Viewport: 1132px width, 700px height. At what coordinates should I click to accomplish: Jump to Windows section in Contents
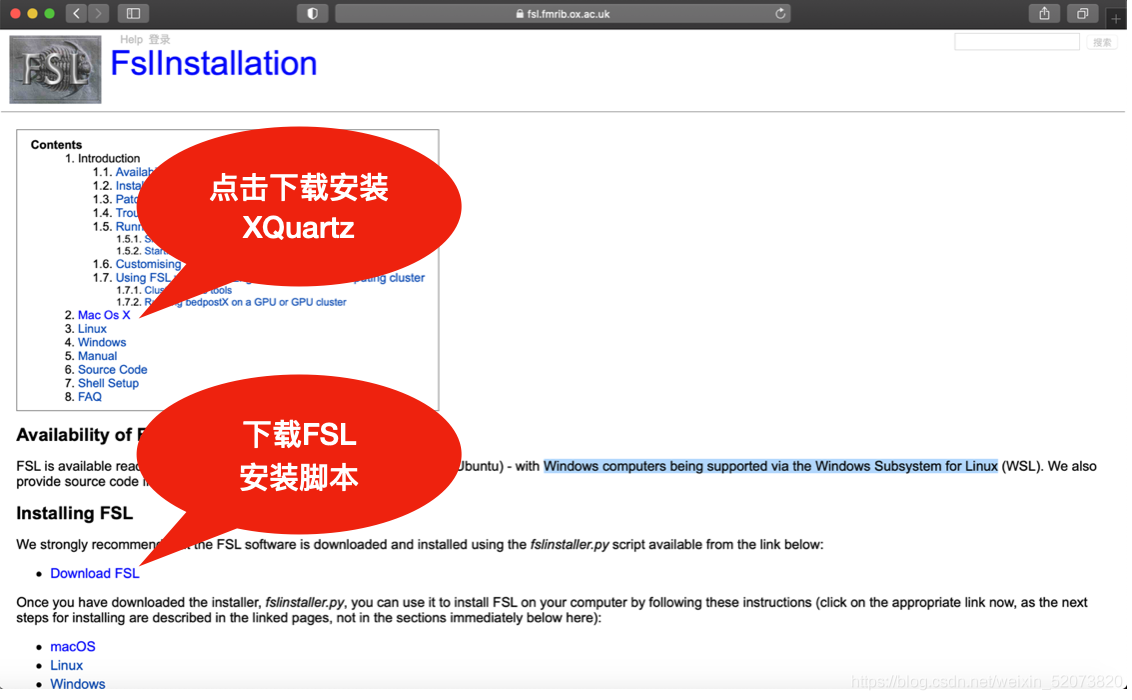point(102,343)
